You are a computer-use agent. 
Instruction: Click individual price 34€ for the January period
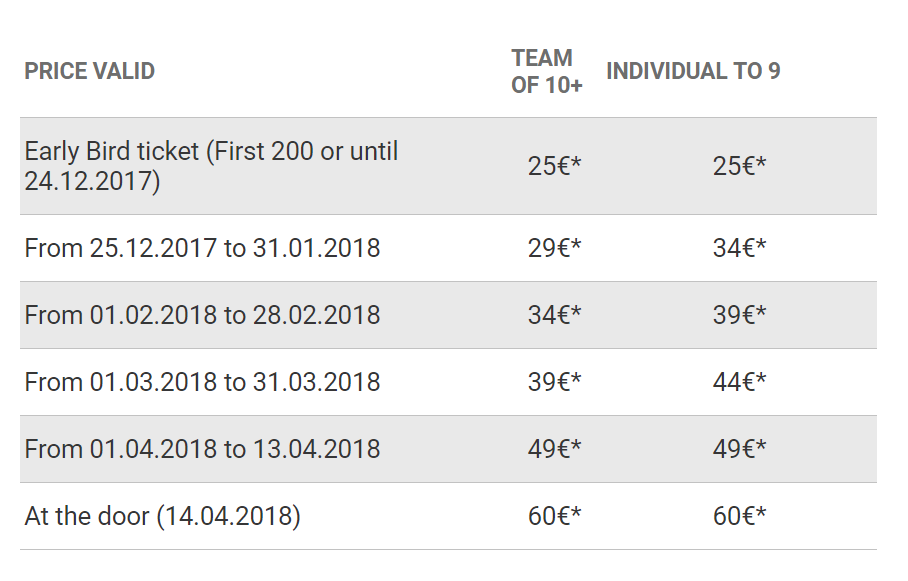(x=739, y=248)
